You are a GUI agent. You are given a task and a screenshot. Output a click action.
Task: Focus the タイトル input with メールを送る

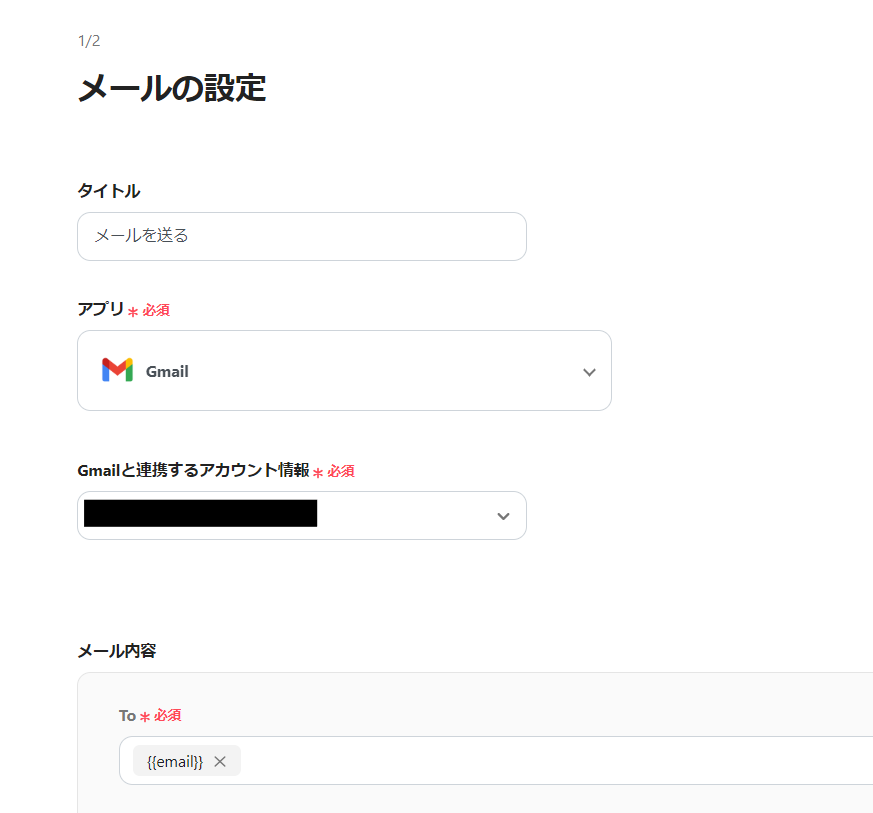coord(301,236)
